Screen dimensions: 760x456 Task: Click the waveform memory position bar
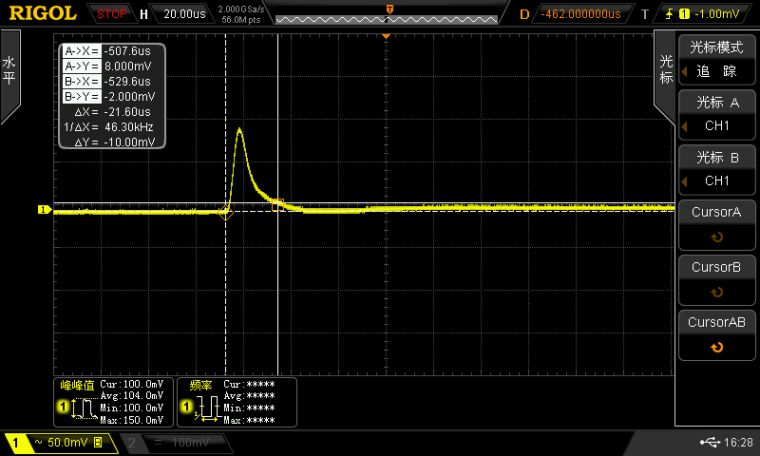tap(386, 19)
